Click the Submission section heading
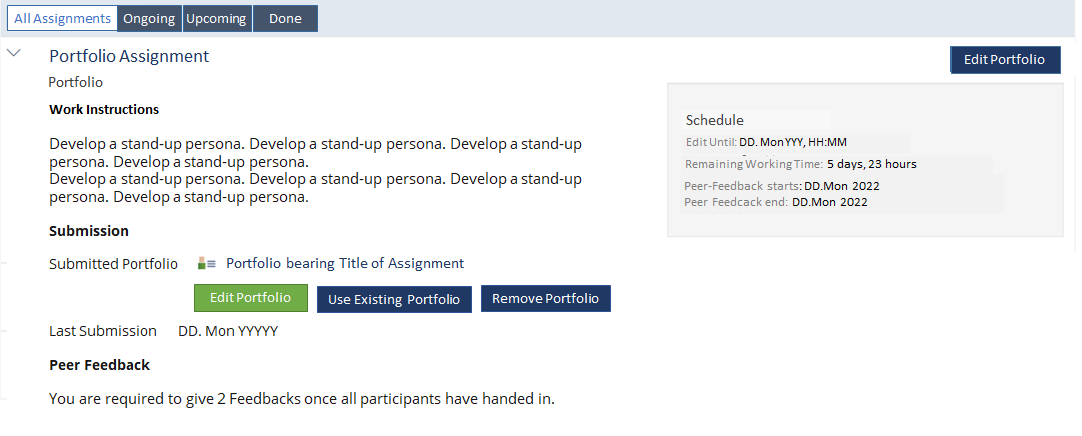1082x436 pixels. 89,231
